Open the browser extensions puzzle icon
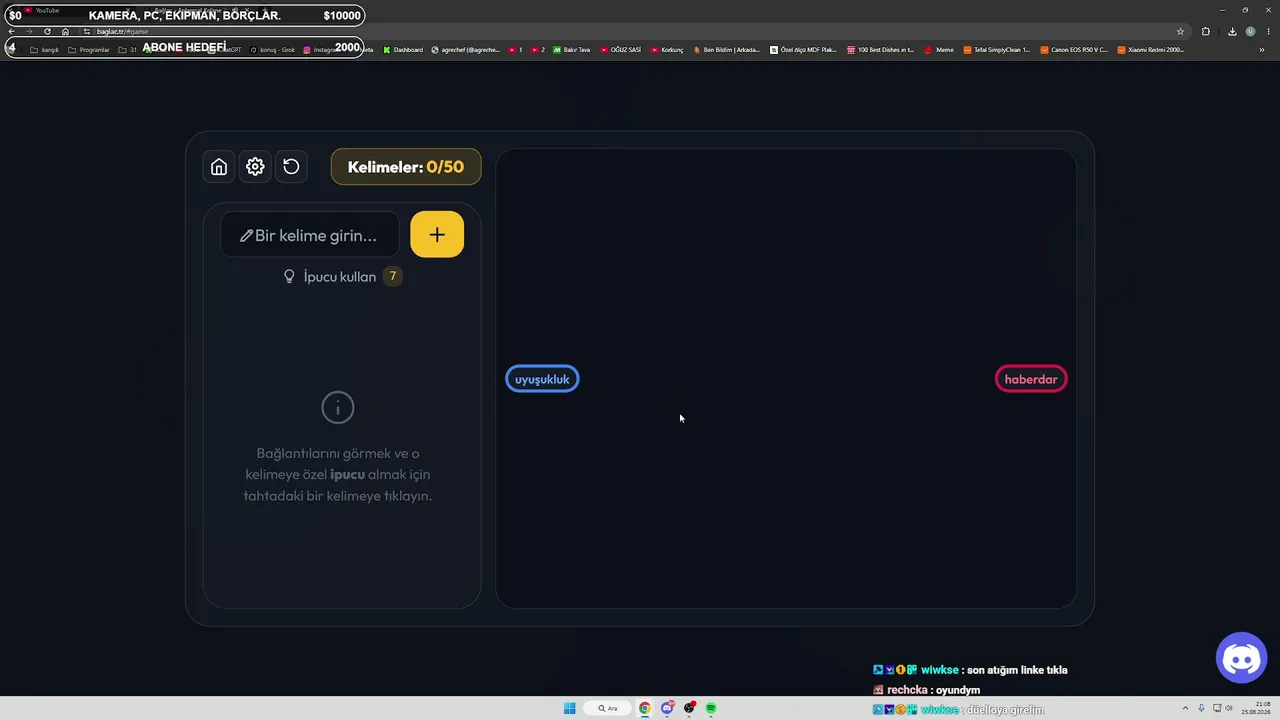The width and height of the screenshot is (1280, 720). [x=1205, y=31]
